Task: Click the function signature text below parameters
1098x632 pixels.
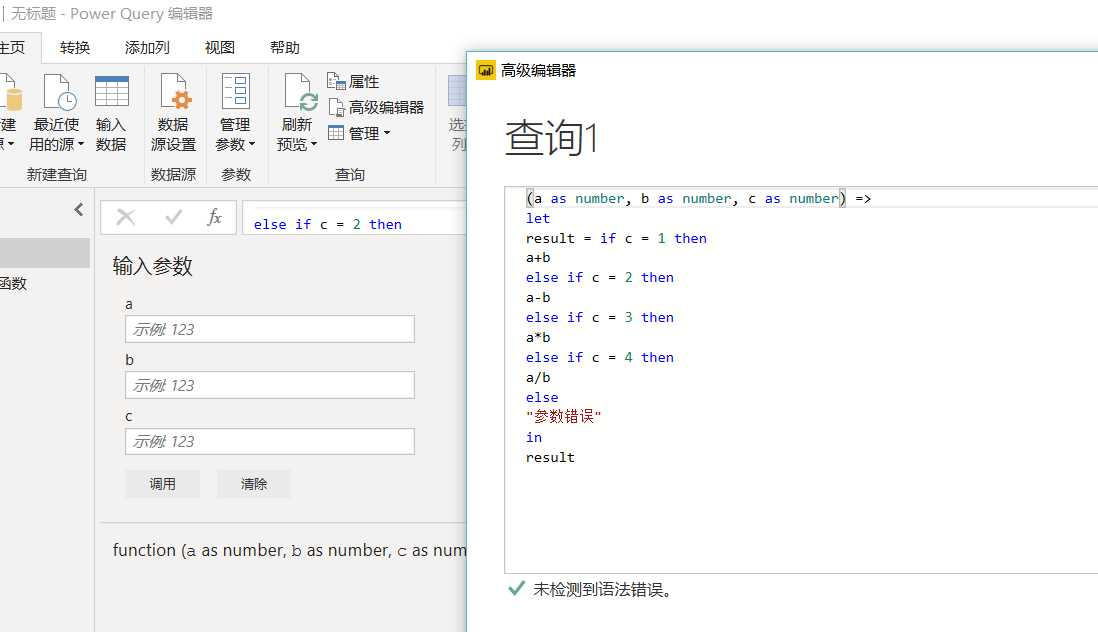Action: [x=289, y=550]
